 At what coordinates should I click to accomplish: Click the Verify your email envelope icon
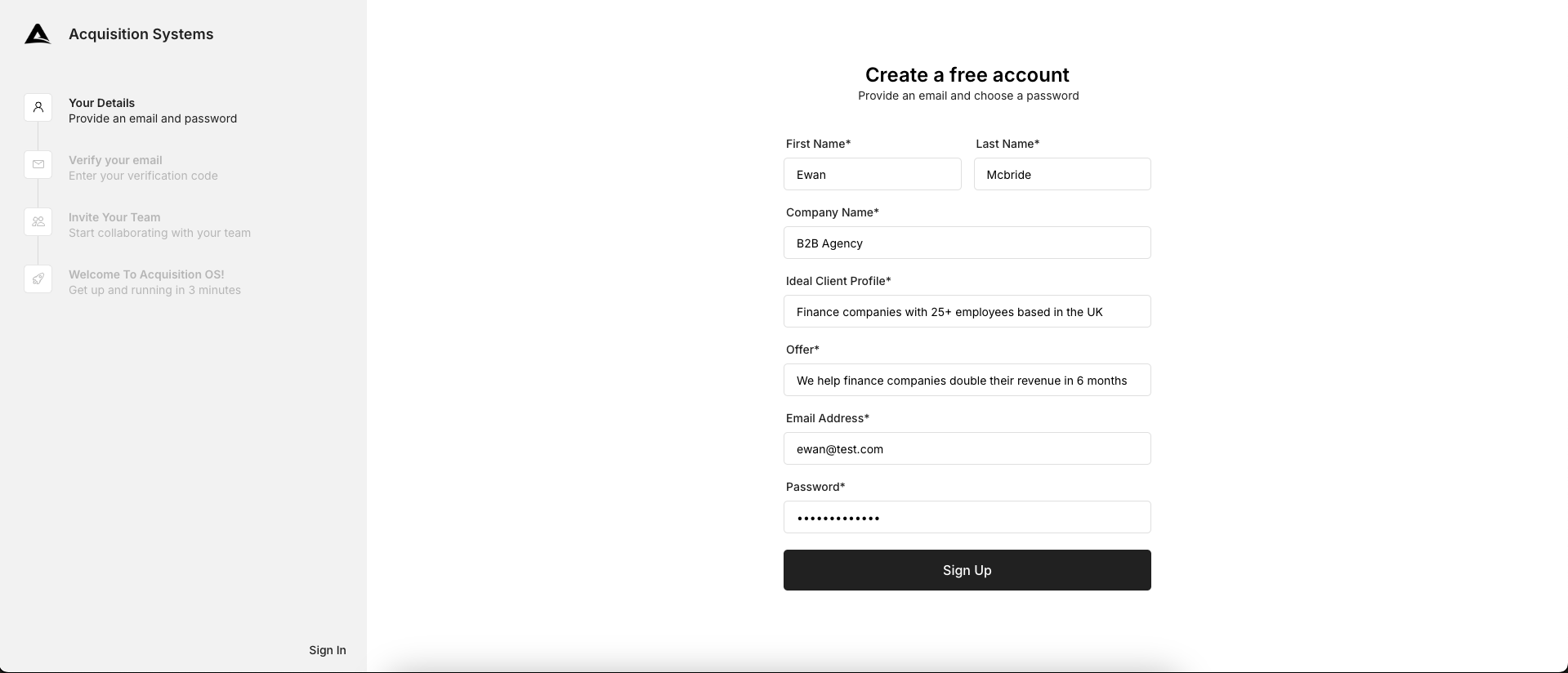pyautogui.click(x=38, y=165)
